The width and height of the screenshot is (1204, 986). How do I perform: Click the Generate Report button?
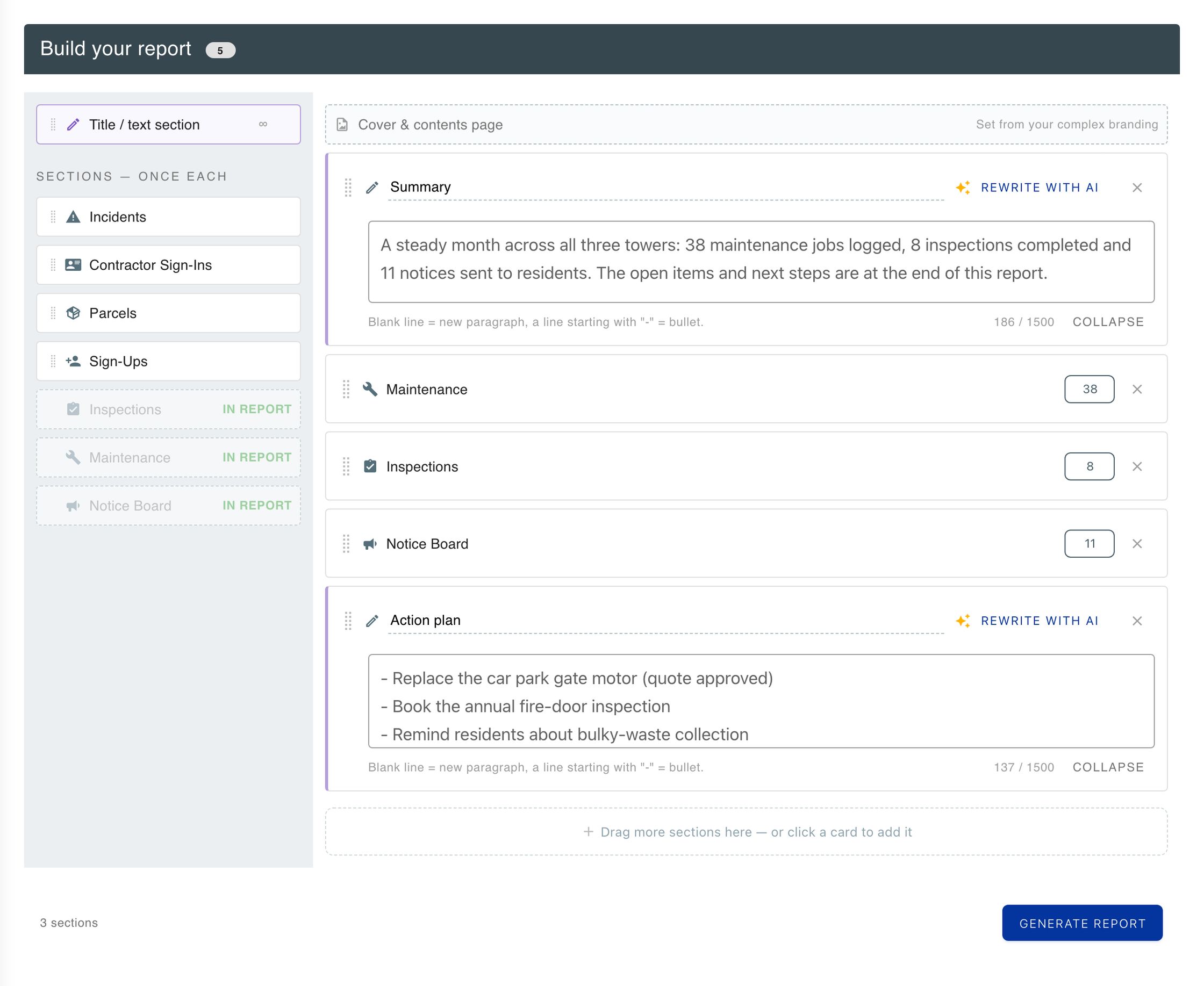coord(1082,923)
